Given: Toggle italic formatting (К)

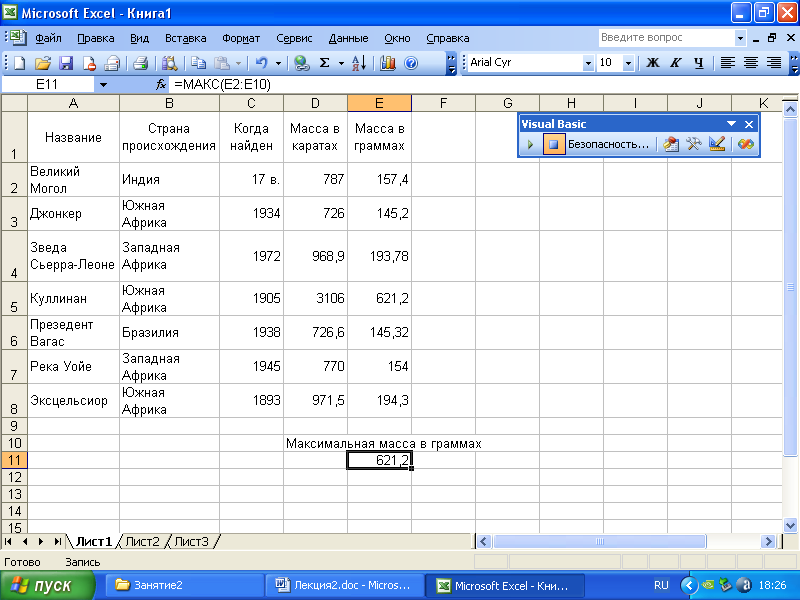Looking at the screenshot, I should (x=676, y=63).
